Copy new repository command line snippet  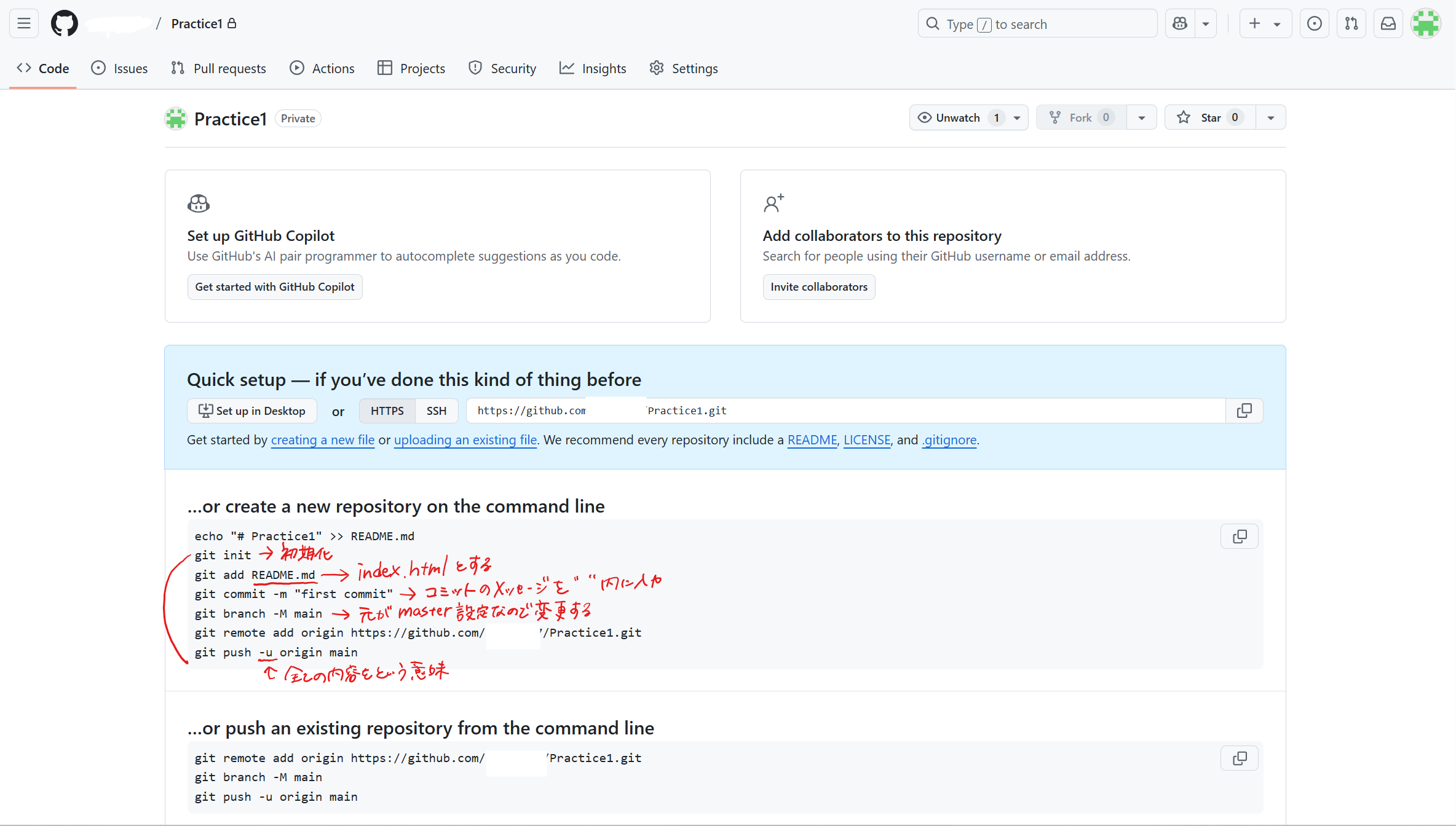1239,537
